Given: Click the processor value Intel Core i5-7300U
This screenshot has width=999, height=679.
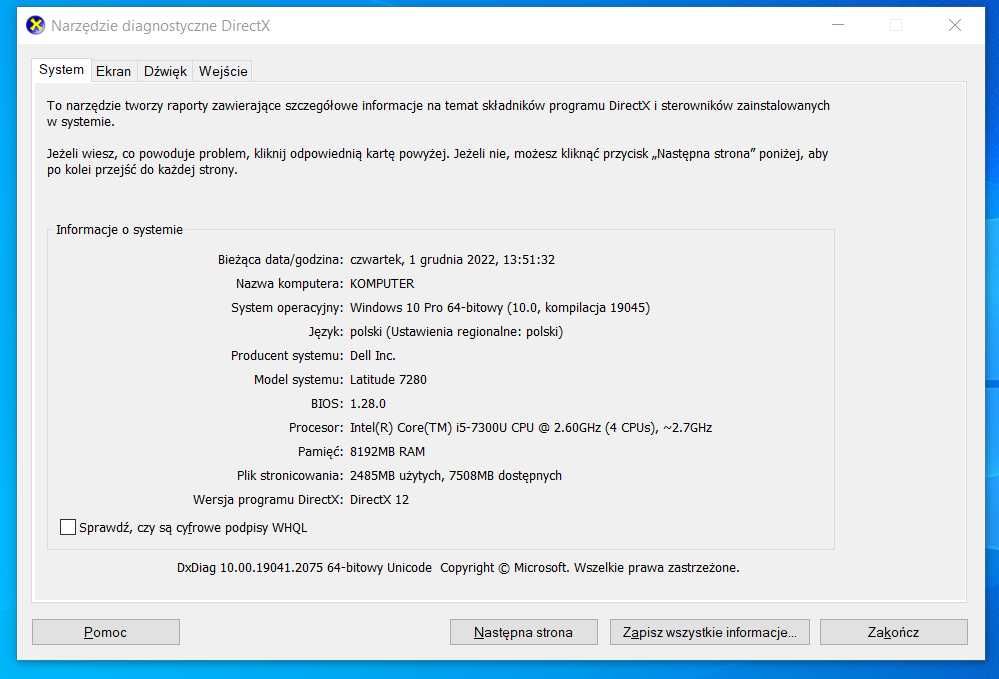Looking at the screenshot, I should [x=531, y=427].
